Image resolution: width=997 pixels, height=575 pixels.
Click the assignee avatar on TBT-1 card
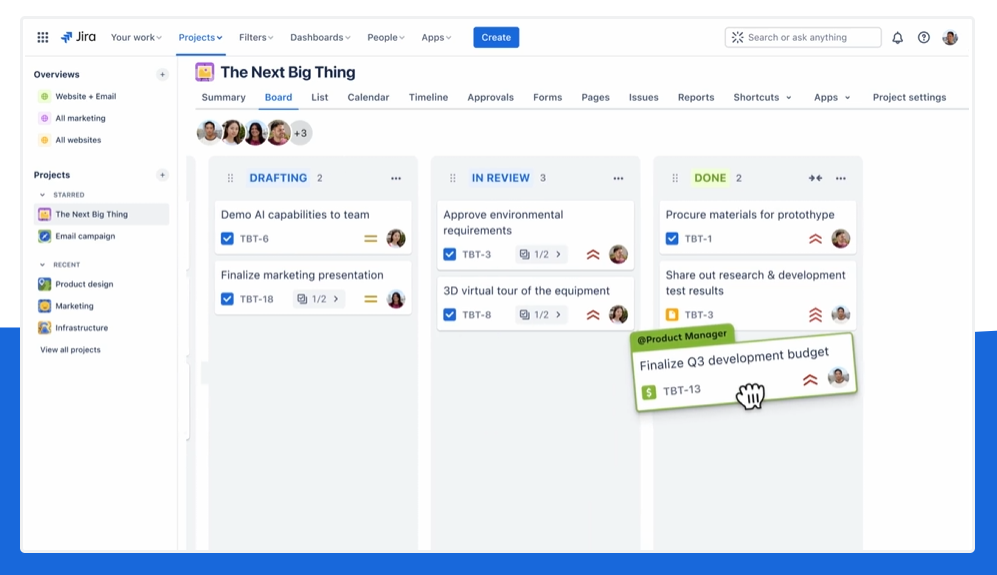[841, 239]
